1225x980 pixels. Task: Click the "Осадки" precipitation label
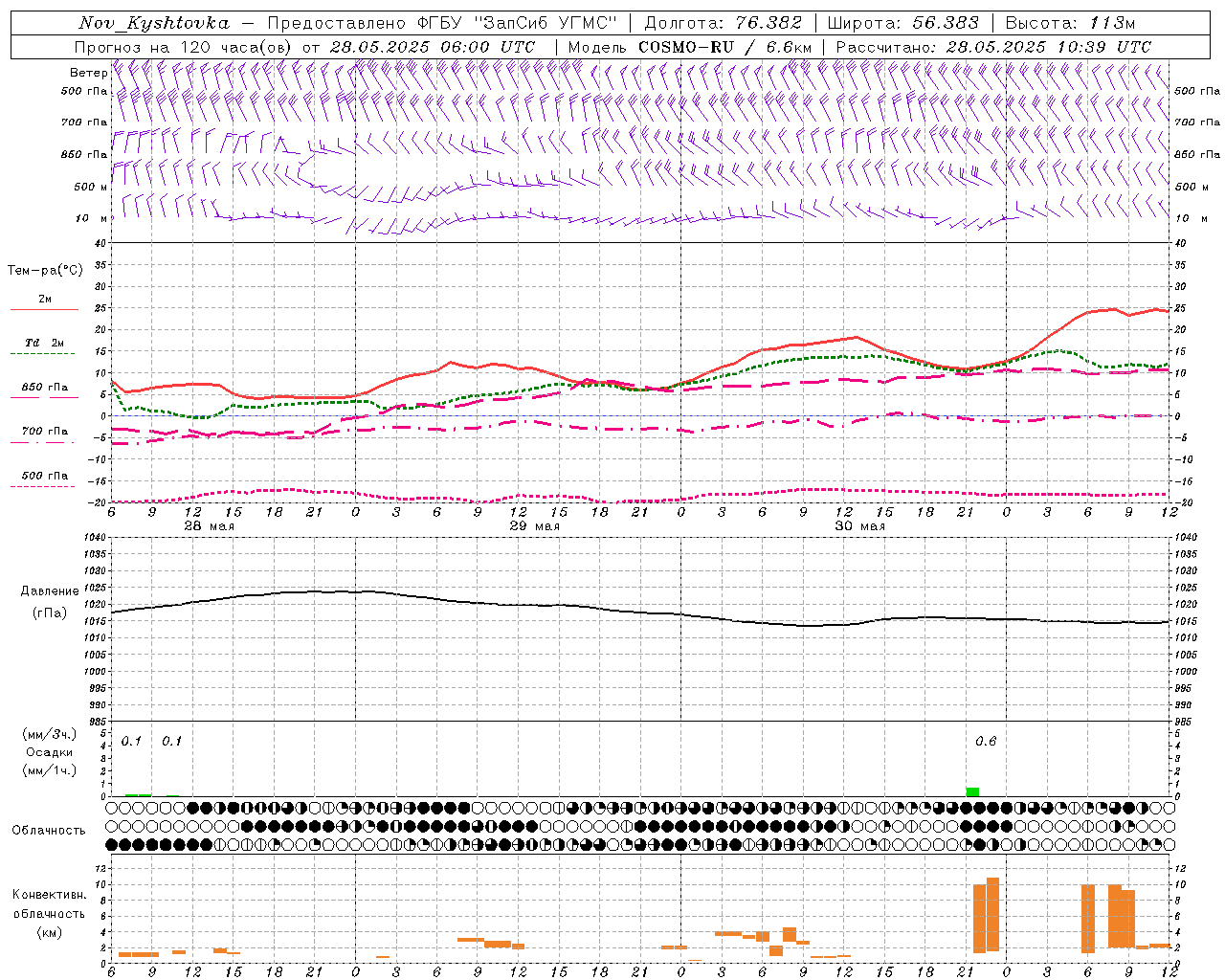coord(49,752)
